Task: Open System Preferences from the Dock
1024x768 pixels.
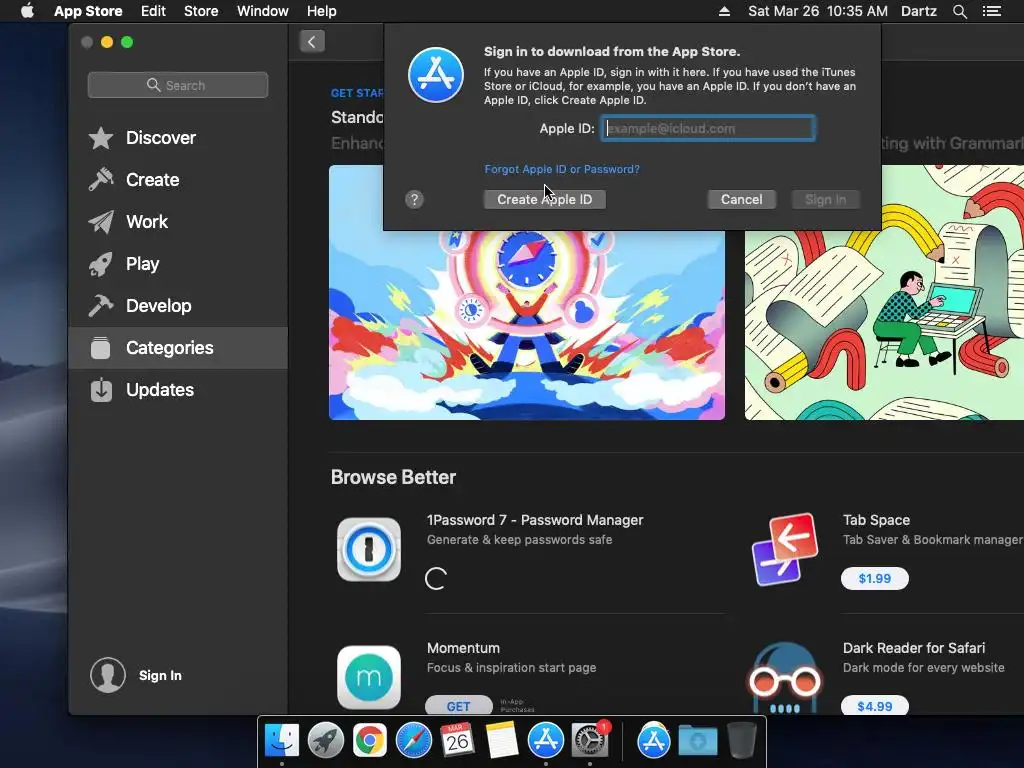Action: [x=590, y=741]
